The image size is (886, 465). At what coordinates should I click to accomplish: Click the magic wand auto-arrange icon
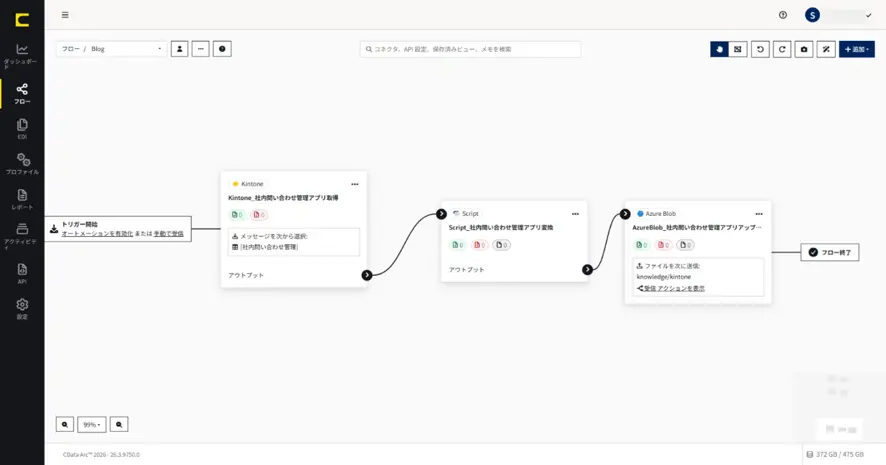pyautogui.click(x=826, y=49)
